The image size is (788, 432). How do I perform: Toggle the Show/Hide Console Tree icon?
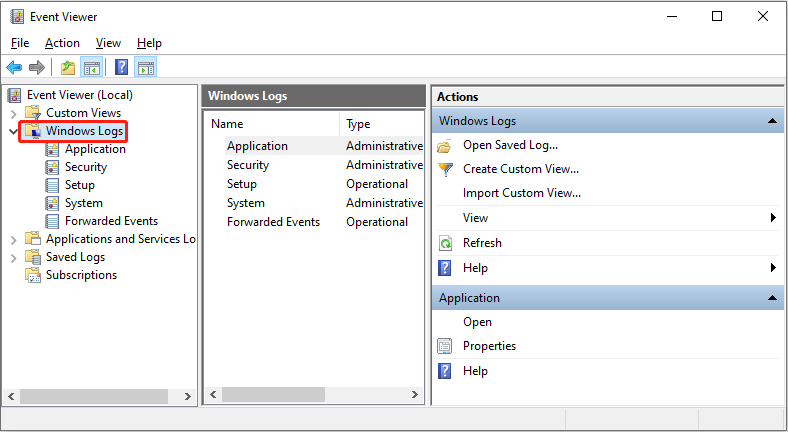pos(92,67)
